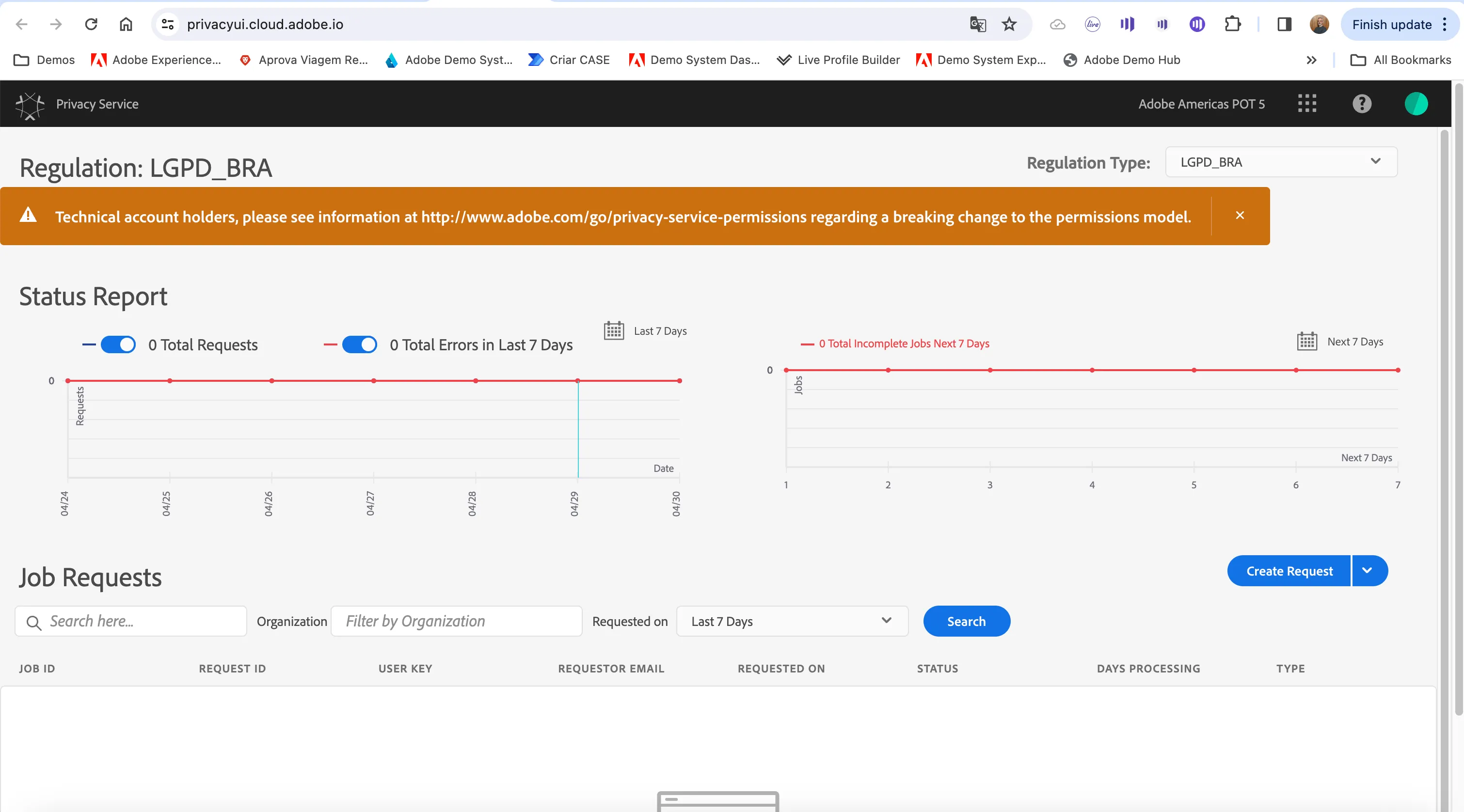
Task: Click the 04/29 data point on requests chart
Action: [577, 380]
